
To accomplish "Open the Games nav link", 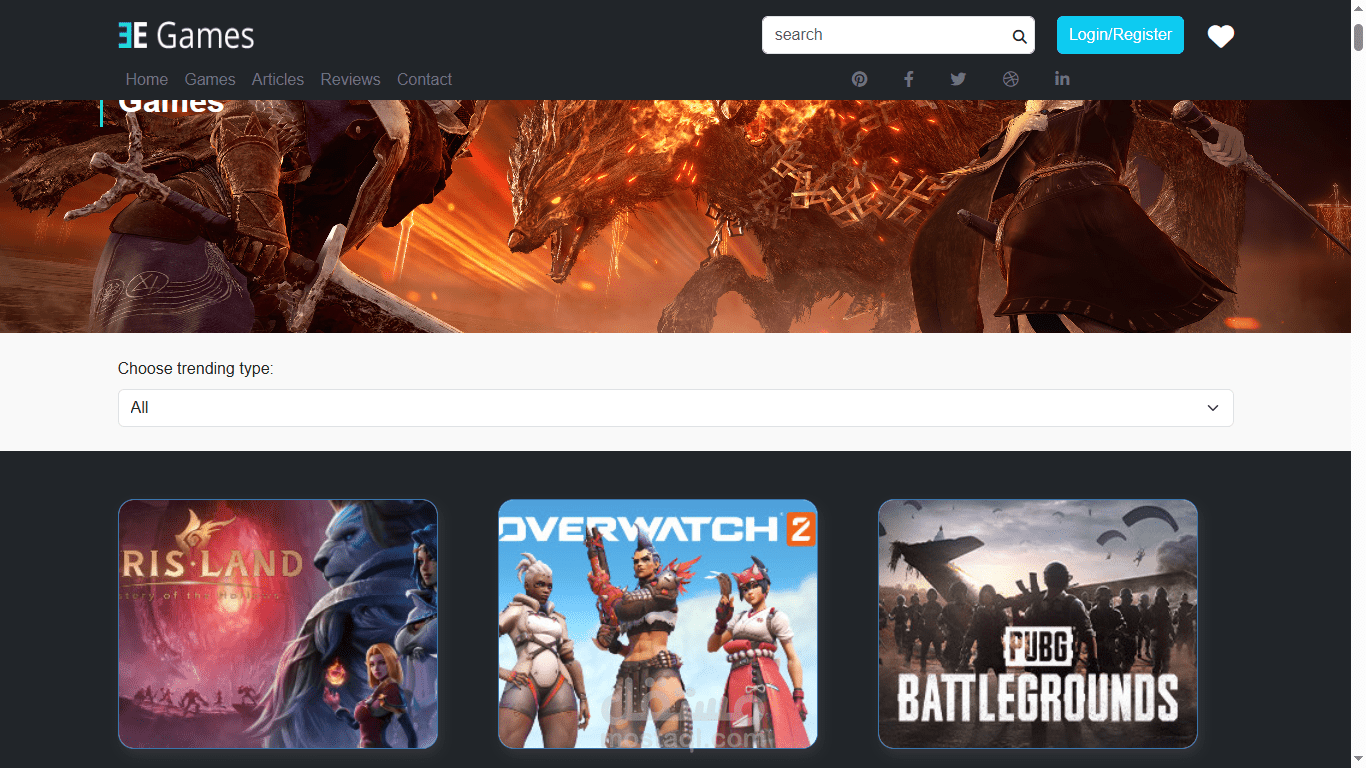I will [x=210, y=79].
